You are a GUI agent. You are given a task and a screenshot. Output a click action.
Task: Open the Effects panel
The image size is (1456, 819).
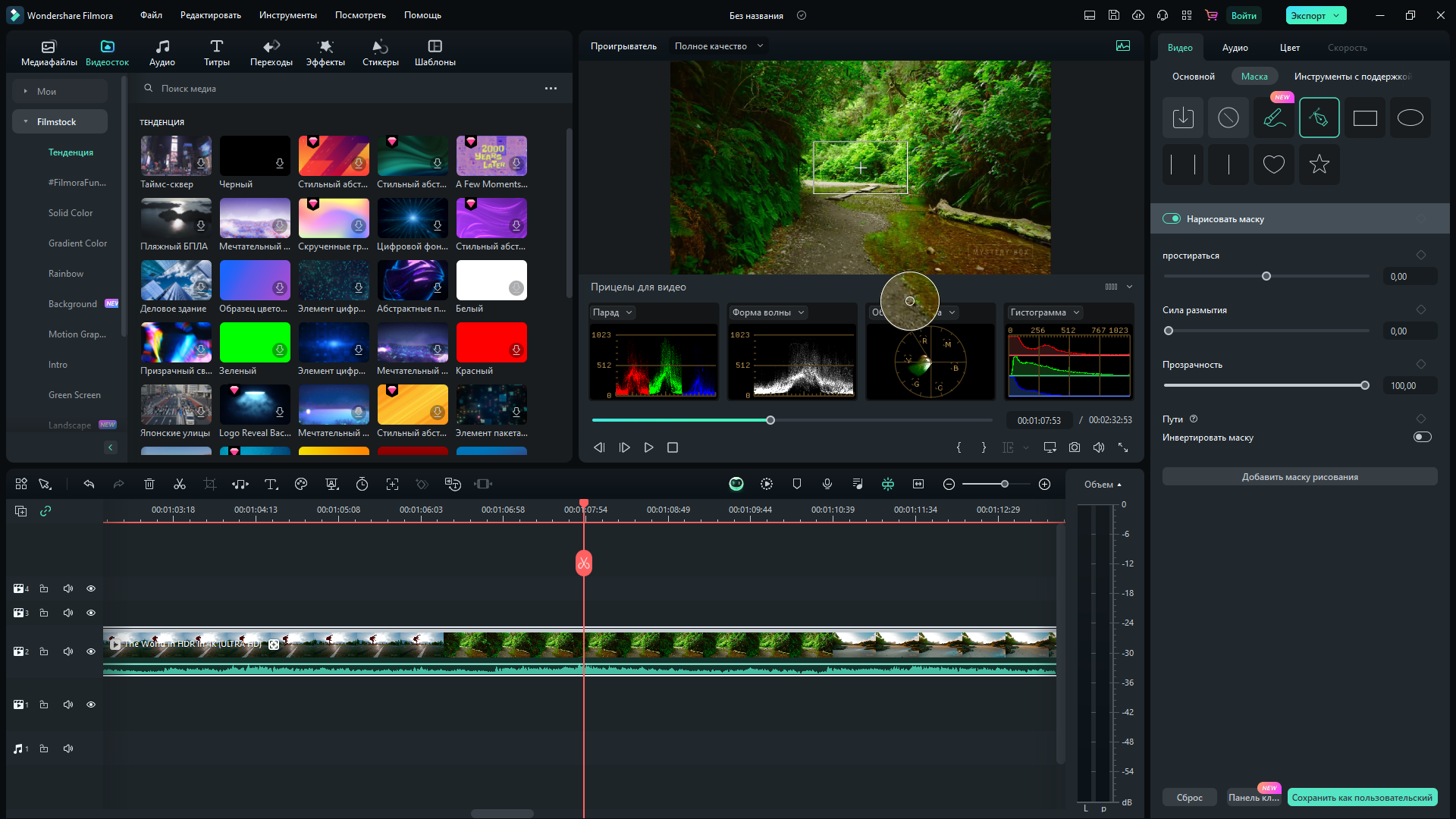pyautogui.click(x=325, y=52)
